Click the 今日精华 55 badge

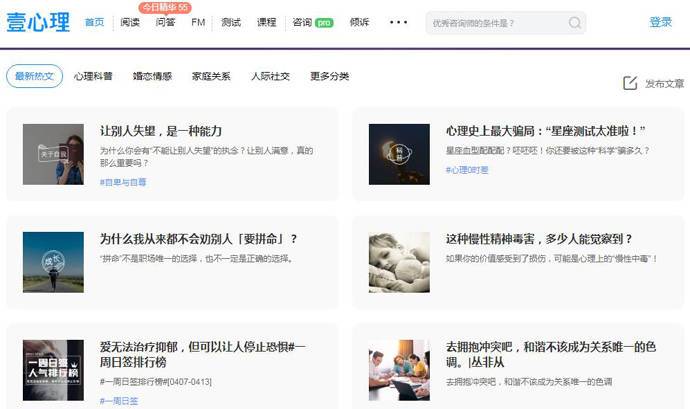pyautogui.click(x=165, y=7)
